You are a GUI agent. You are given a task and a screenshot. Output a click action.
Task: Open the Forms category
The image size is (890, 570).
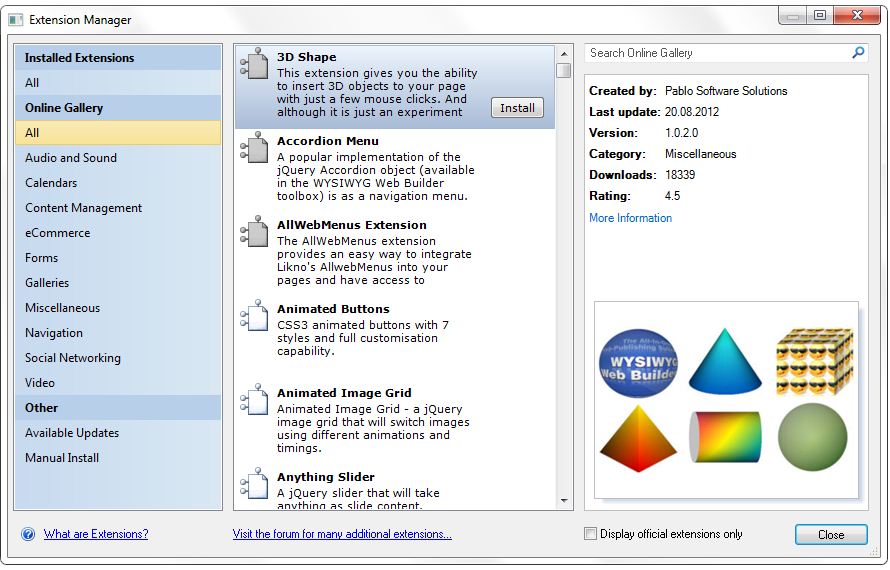click(118, 258)
